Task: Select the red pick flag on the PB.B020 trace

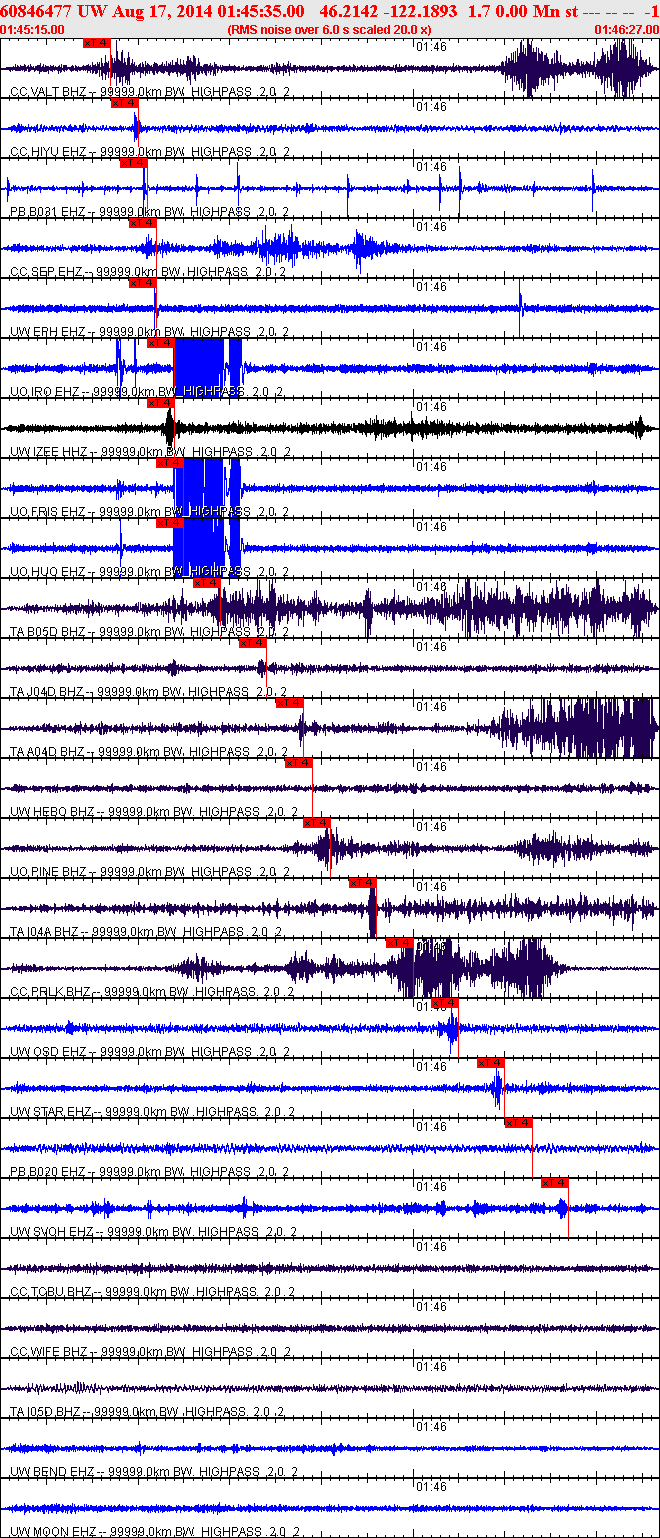Action: (x=518, y=1123)
